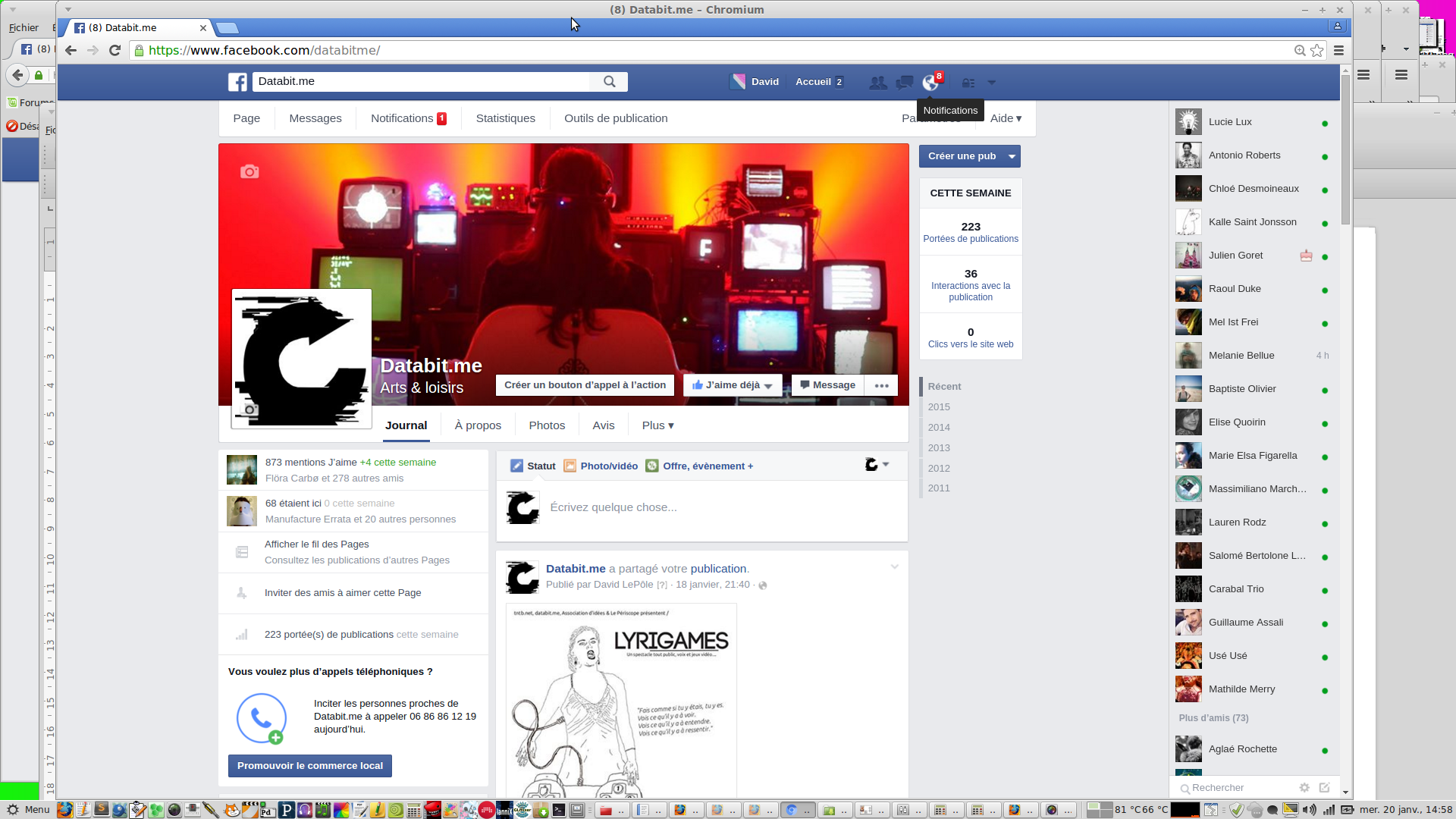Click Créer un bouton d'appel à l'action

point(585,385)
